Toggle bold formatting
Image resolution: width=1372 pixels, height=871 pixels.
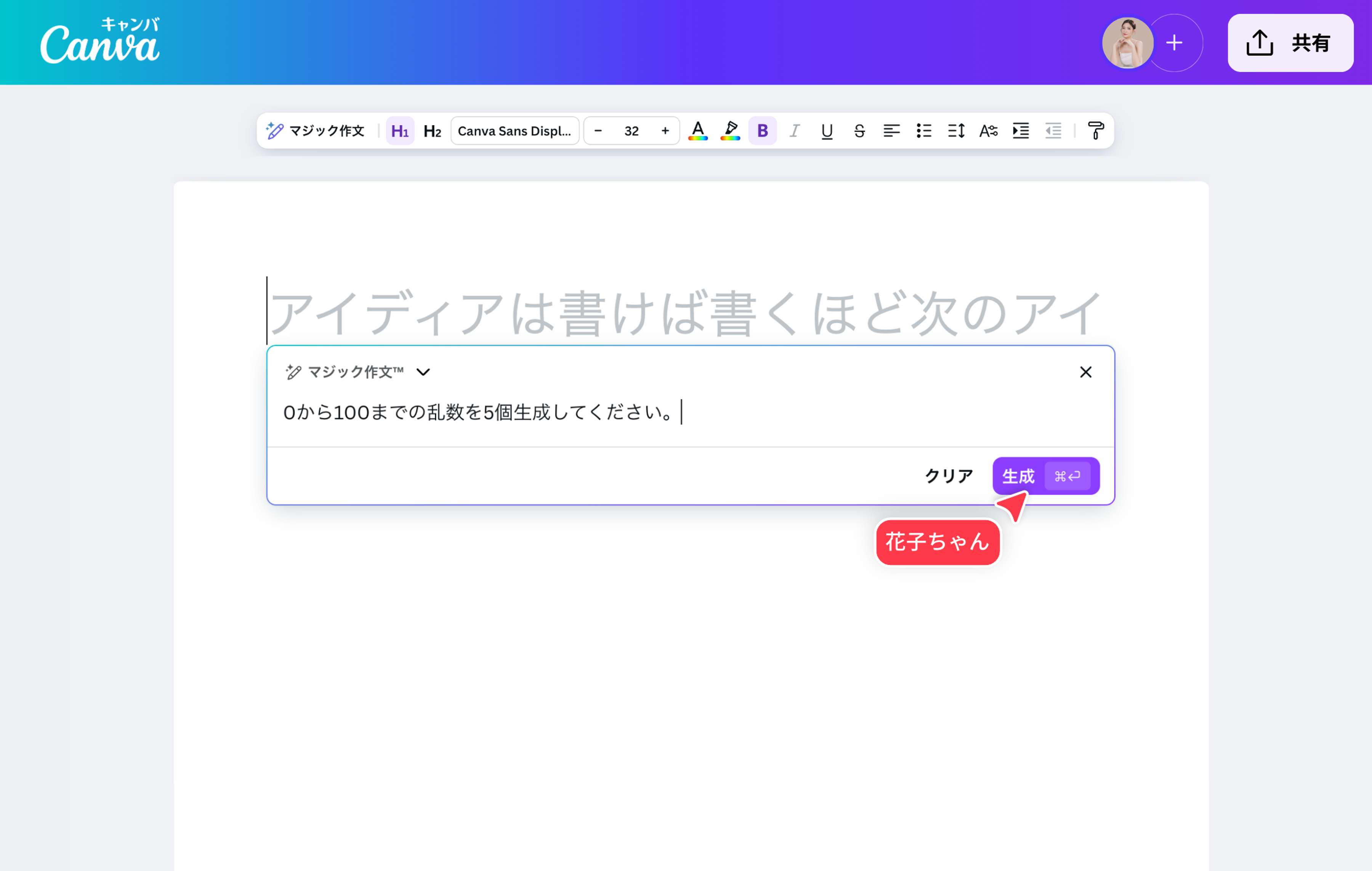click(762, 131)
